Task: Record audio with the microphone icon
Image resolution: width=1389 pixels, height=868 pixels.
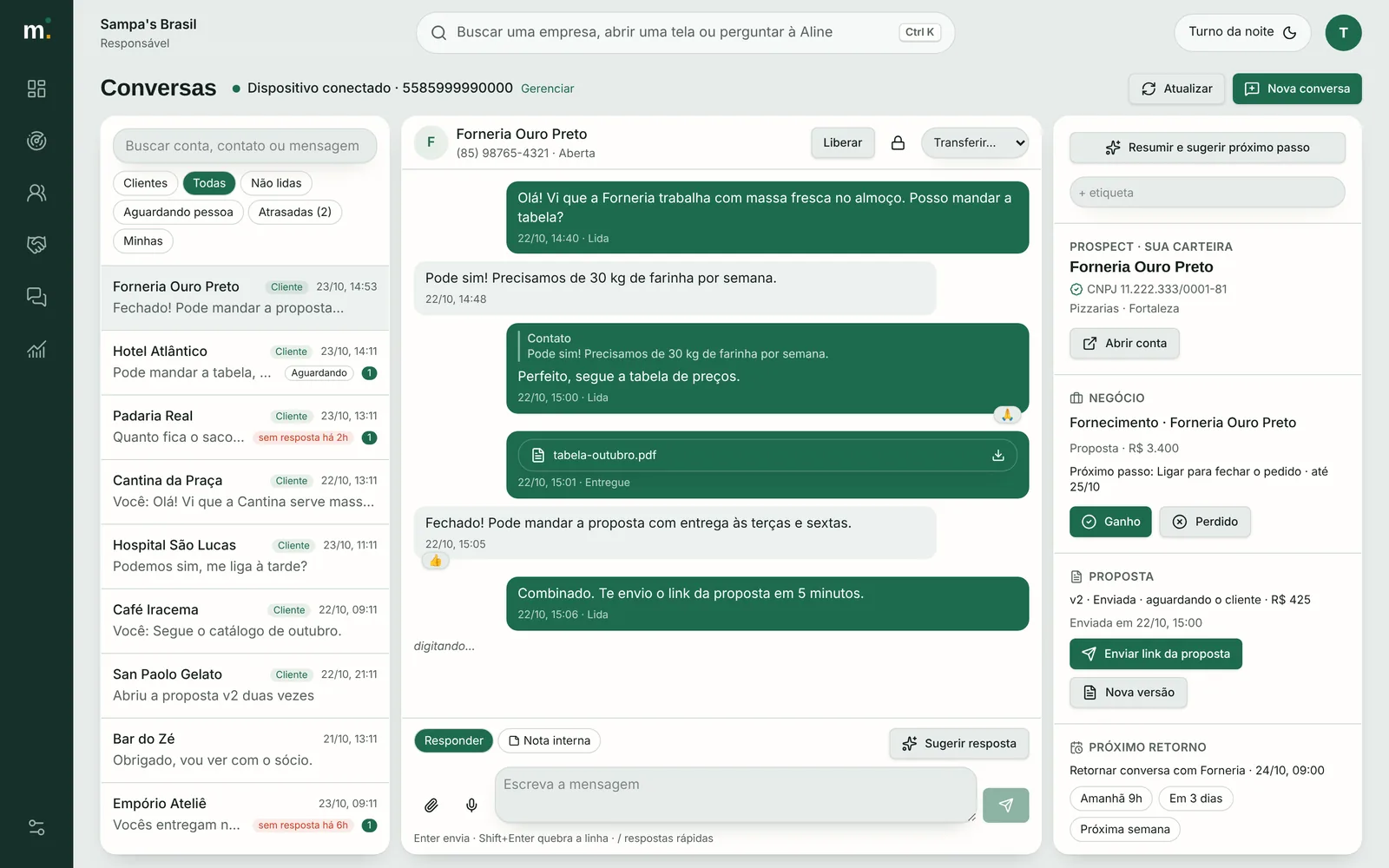Action: 471,806
